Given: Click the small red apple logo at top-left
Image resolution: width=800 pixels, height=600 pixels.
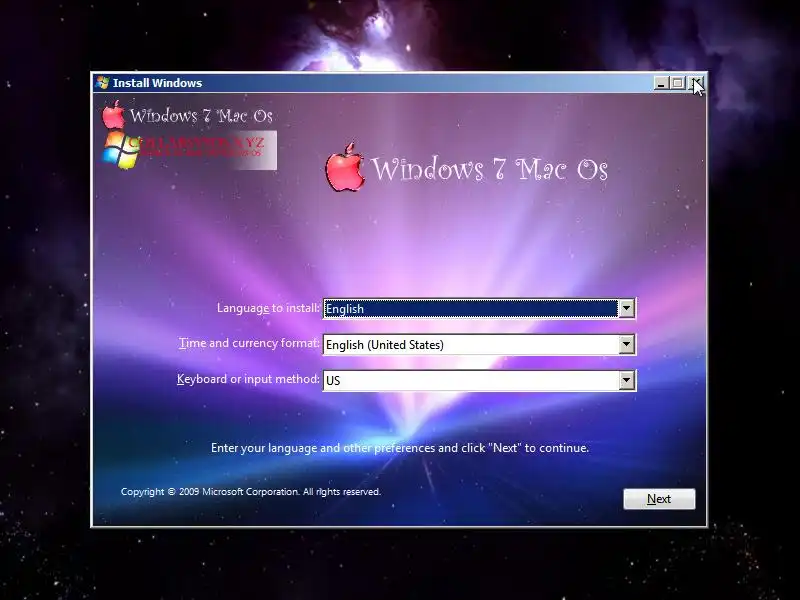Looking at the screenshot, I should [113, 115].
